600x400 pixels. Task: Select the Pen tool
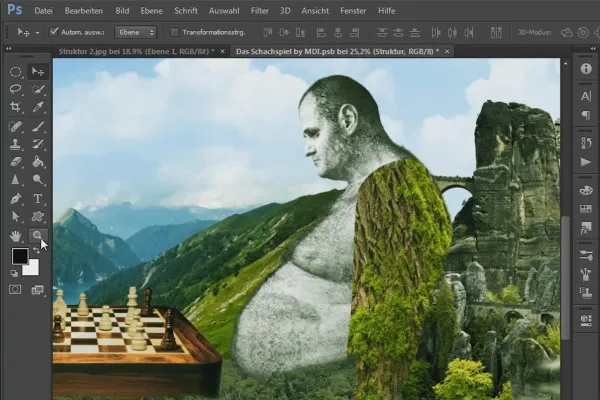pyautogui.click(x=15, y=199)
